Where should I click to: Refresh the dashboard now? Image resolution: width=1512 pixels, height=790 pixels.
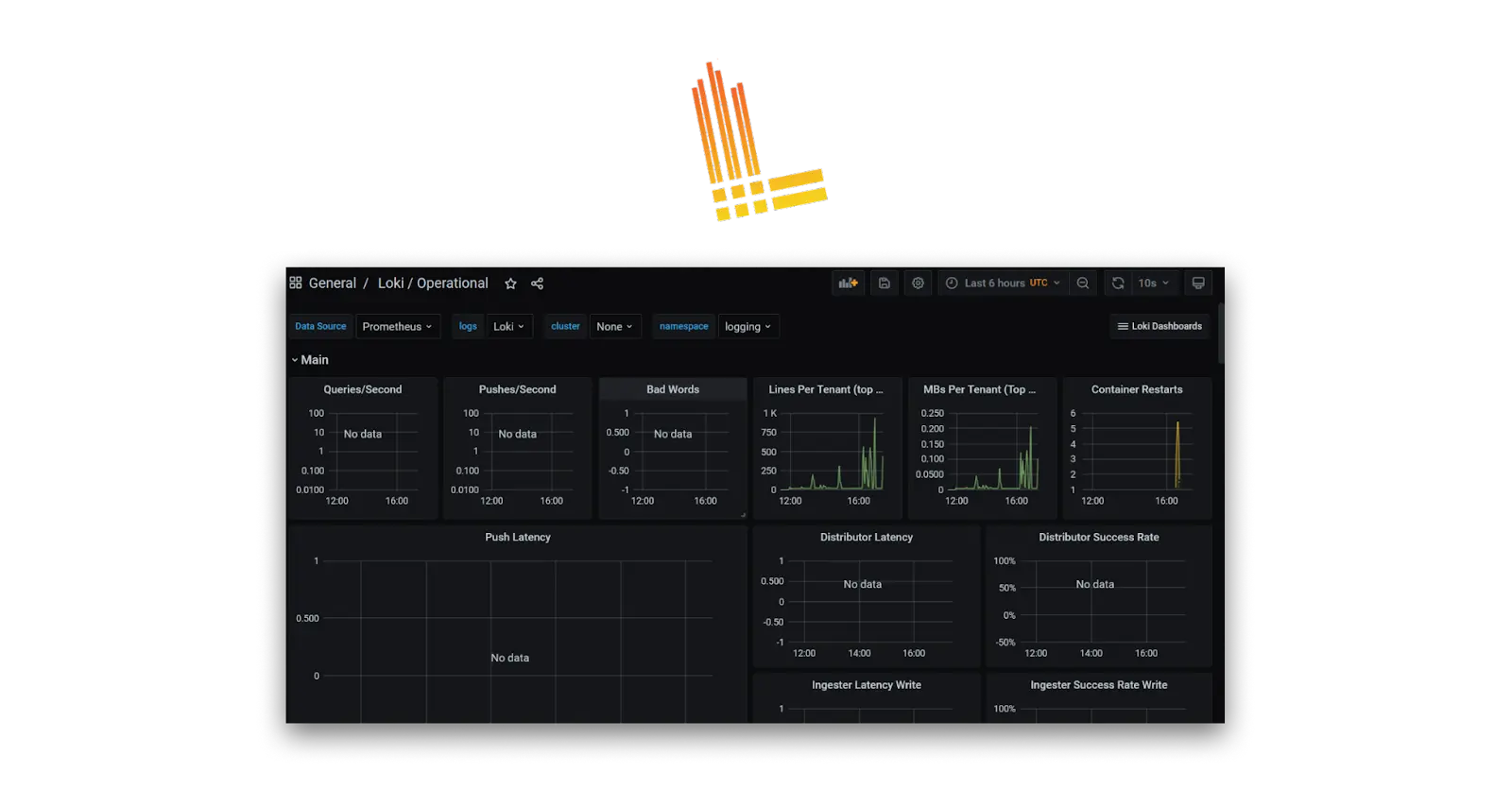pyautogui.click(x=1118, y=283)
